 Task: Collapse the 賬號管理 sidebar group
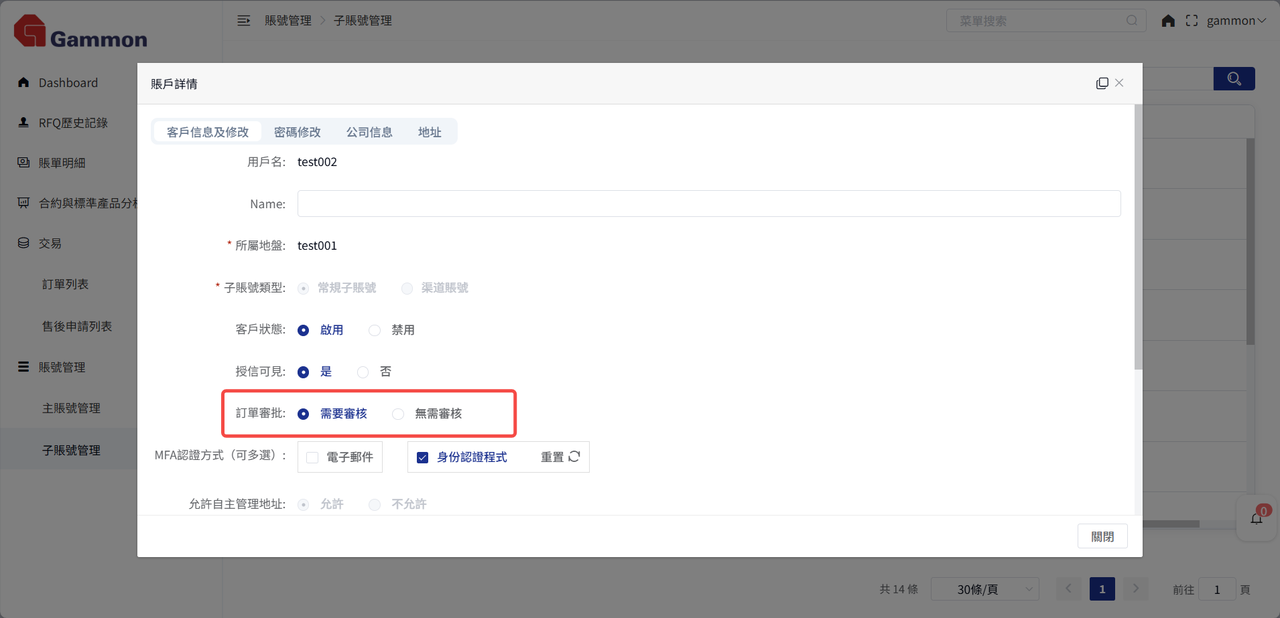[x=62, y=367]
